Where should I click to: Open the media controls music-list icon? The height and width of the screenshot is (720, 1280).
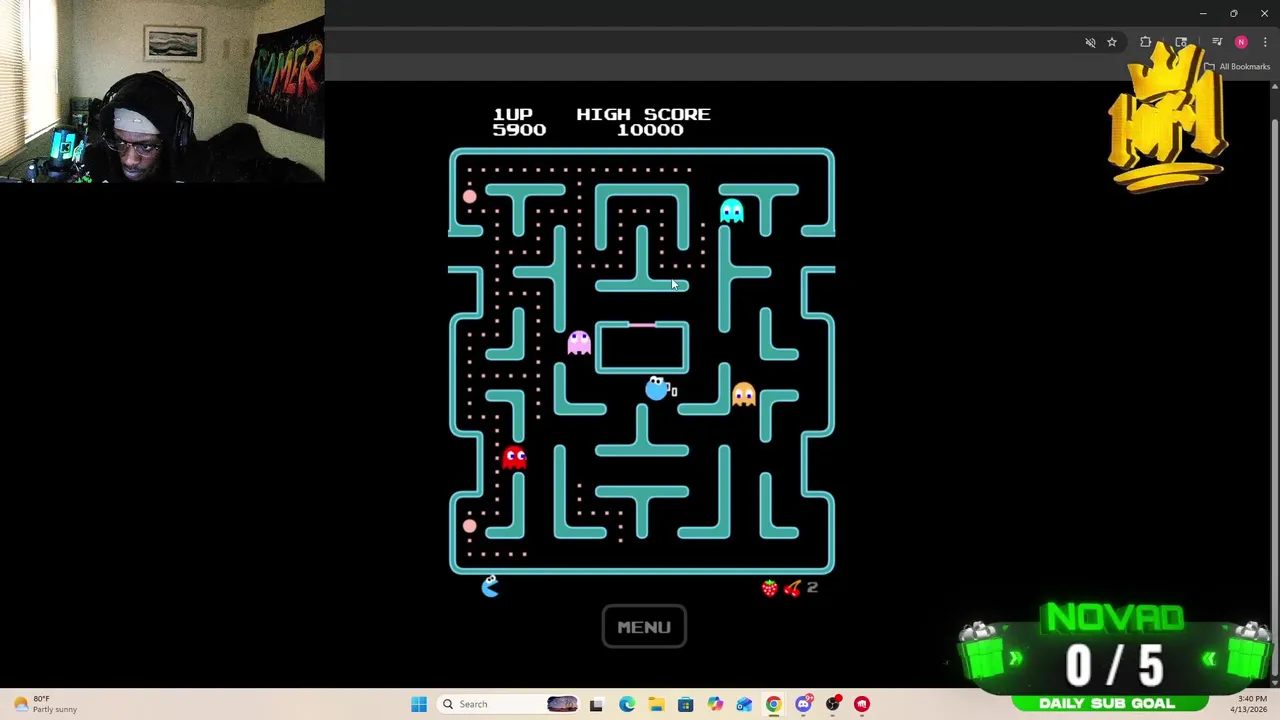1217,42
